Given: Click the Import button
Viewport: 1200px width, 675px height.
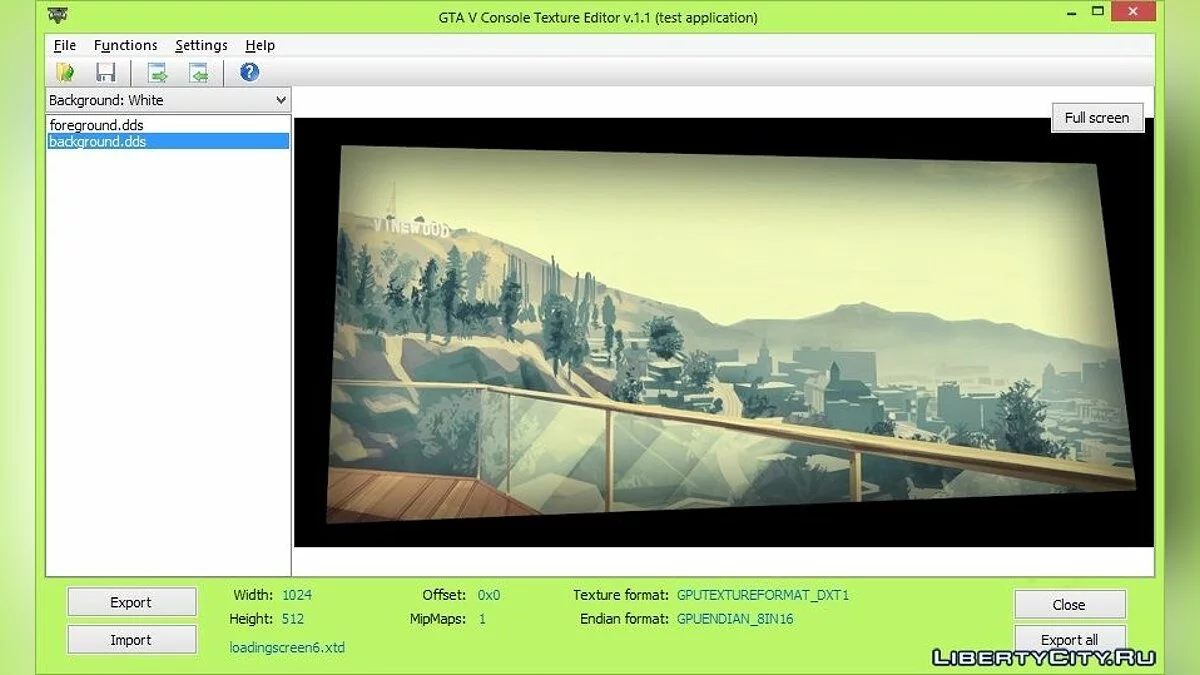Looking at the screenshot, I should 131,640.
